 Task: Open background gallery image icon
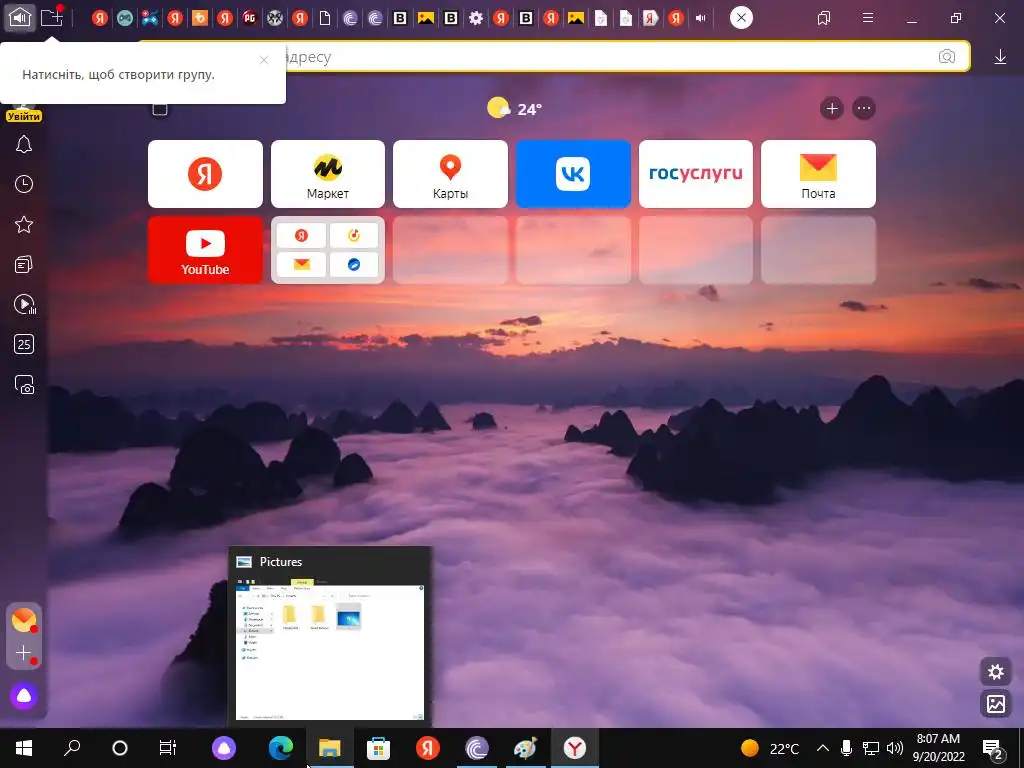coord(995,703)
